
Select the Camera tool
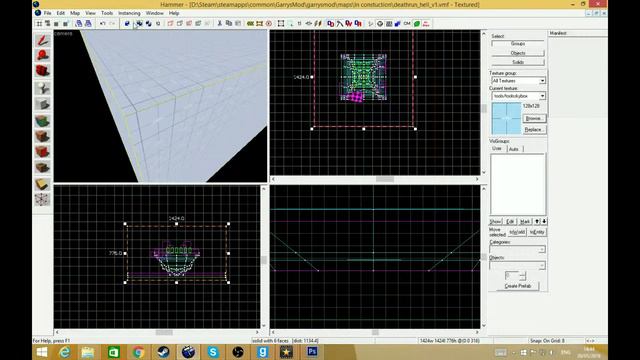coord(42,71)
